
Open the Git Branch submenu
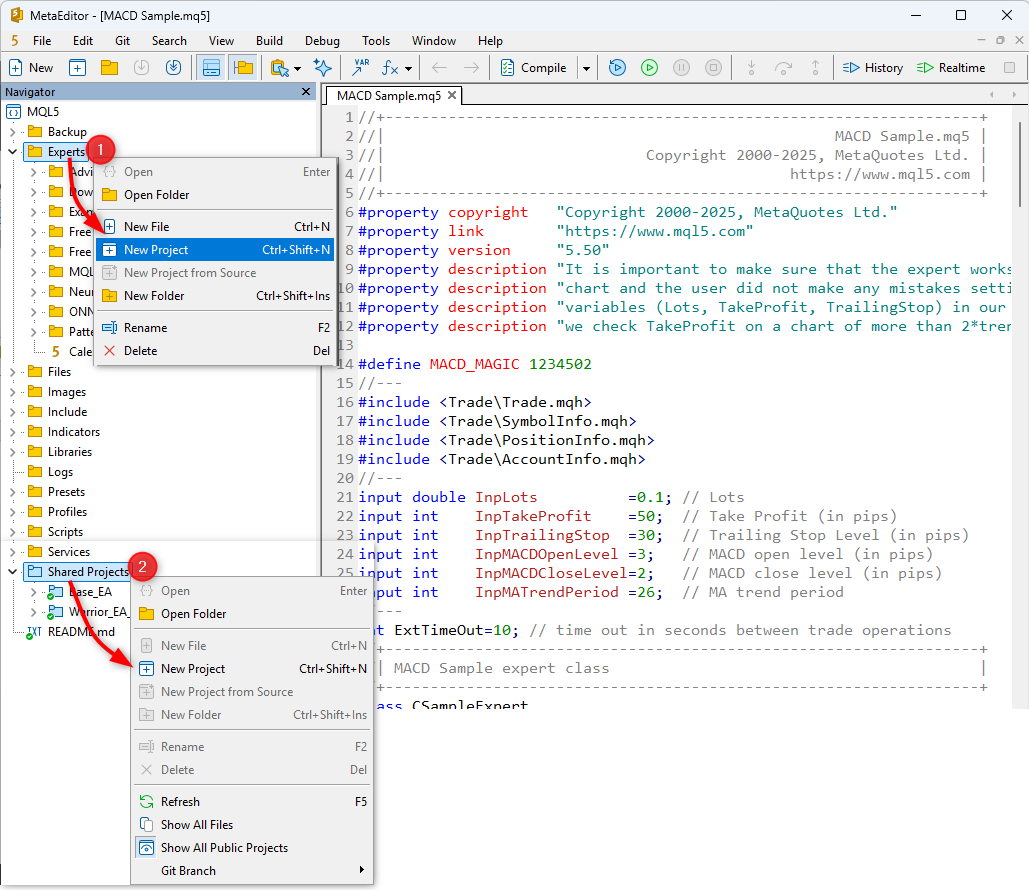point(253,871)
